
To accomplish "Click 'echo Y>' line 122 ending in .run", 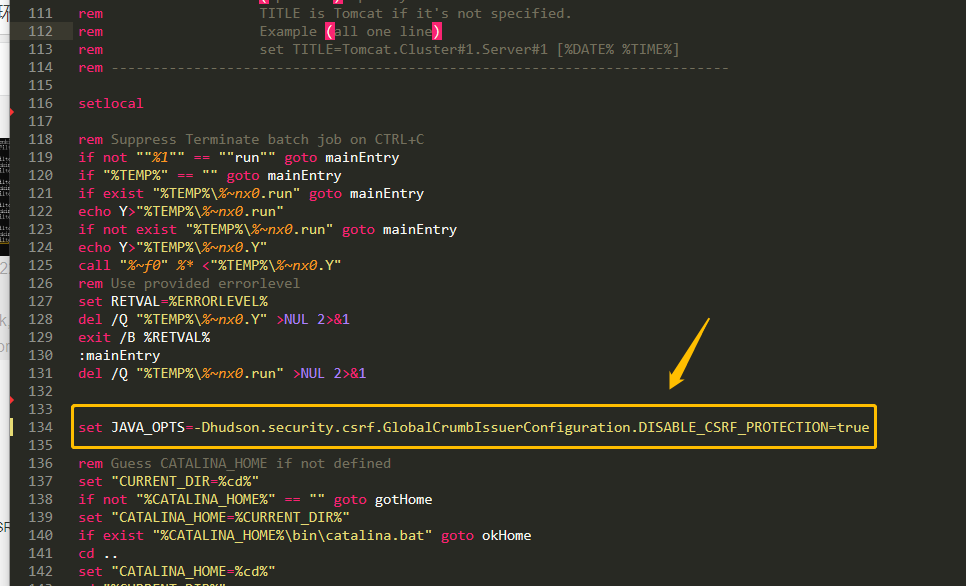I will (x=181, y=211).
